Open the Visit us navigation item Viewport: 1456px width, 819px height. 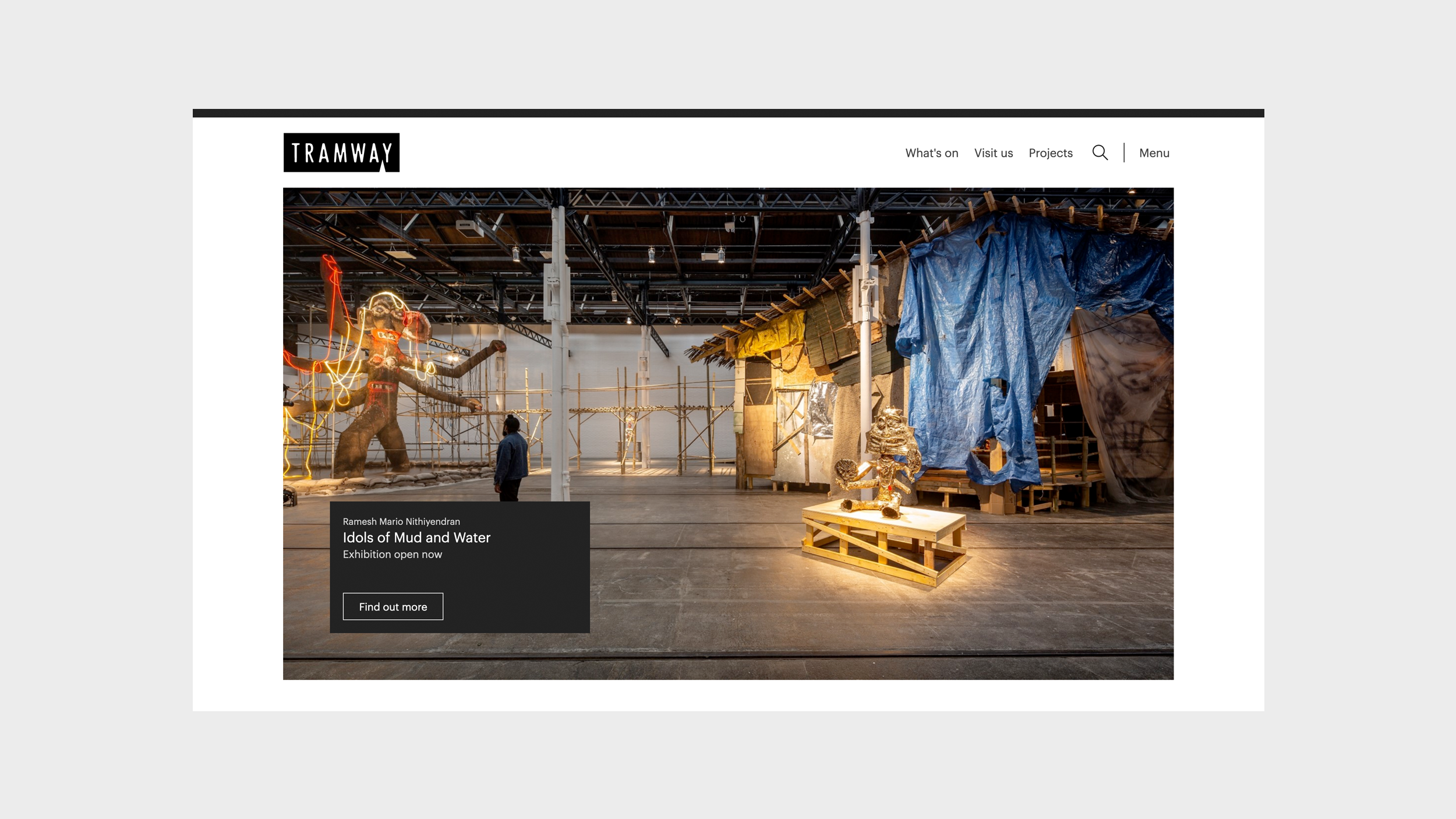click(x=993, y=153)
